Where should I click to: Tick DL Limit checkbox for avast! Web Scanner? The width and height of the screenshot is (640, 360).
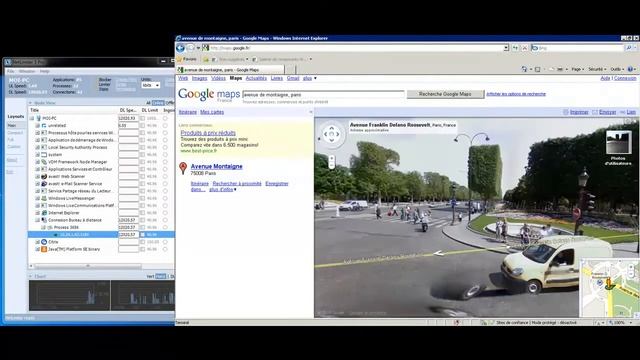pos(142,176)
